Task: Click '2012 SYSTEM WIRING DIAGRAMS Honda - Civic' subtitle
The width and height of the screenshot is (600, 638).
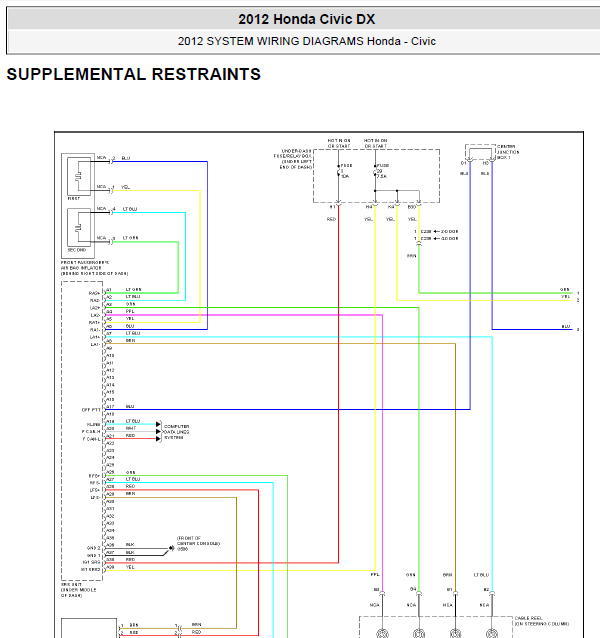Action: tap(306, 41)
